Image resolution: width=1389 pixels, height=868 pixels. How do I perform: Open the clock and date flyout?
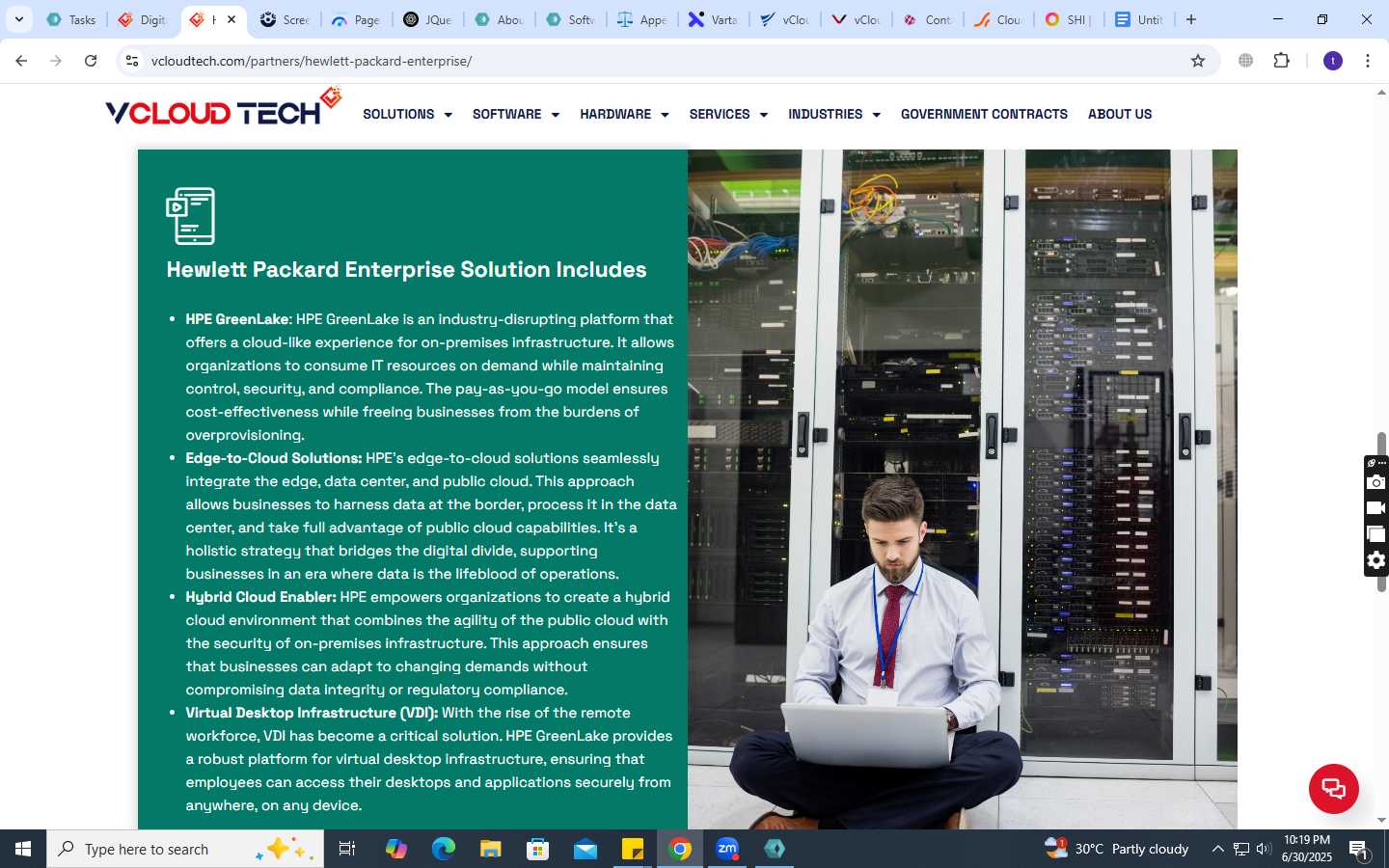coord(1306,849)
